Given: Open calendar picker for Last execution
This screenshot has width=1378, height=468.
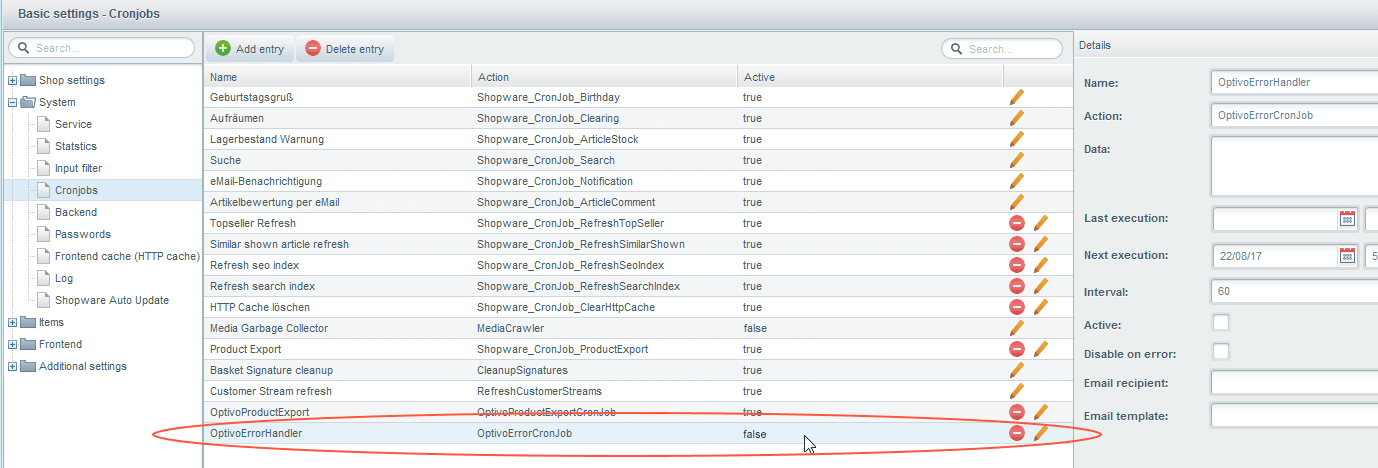Looking at the screenshot, I should pyautogui.click(x=1347, y=219).
